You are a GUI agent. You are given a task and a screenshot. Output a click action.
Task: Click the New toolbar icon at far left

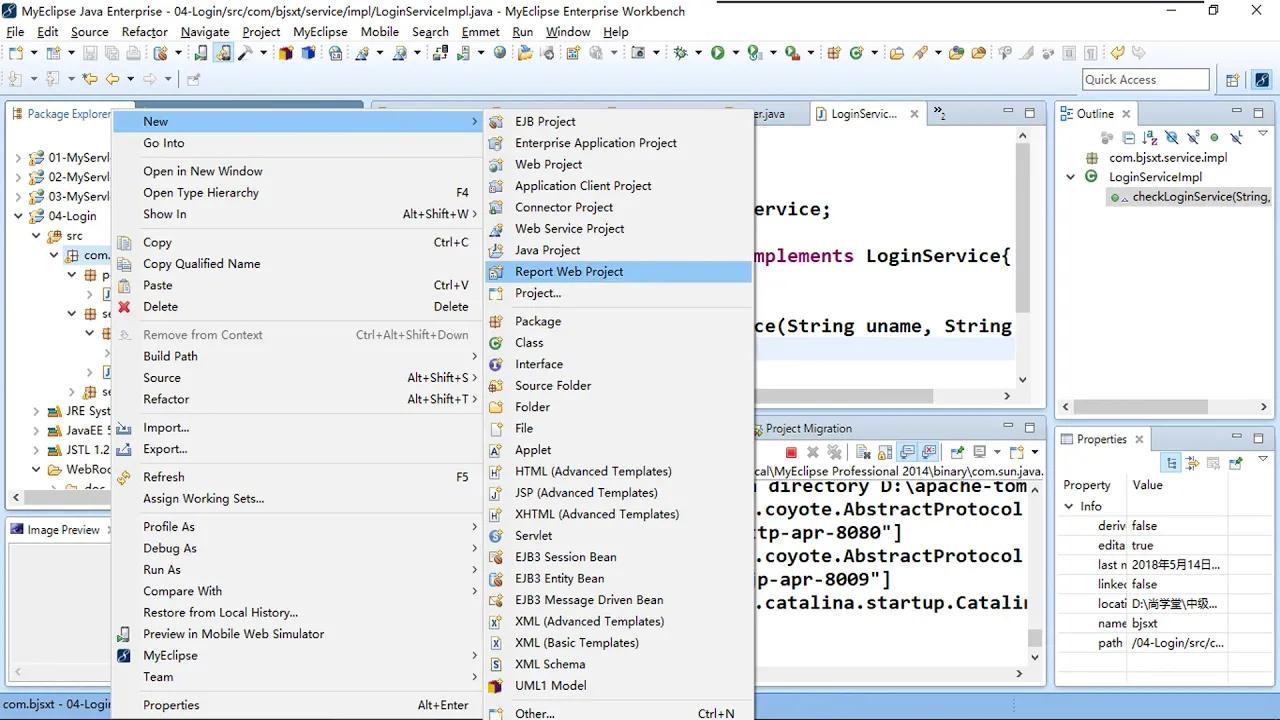tap(16, 53)
